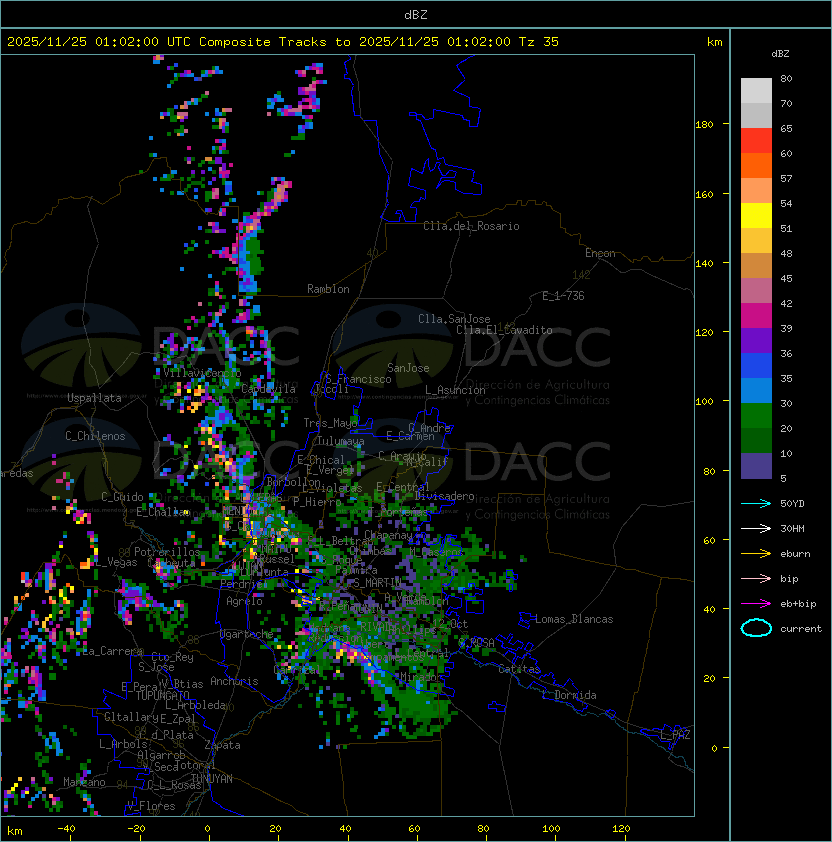Image resolution: width=832 pixels, height=842 pixels.
Task: Click the pink bip arrow in the legend
Action: [756, 579]
